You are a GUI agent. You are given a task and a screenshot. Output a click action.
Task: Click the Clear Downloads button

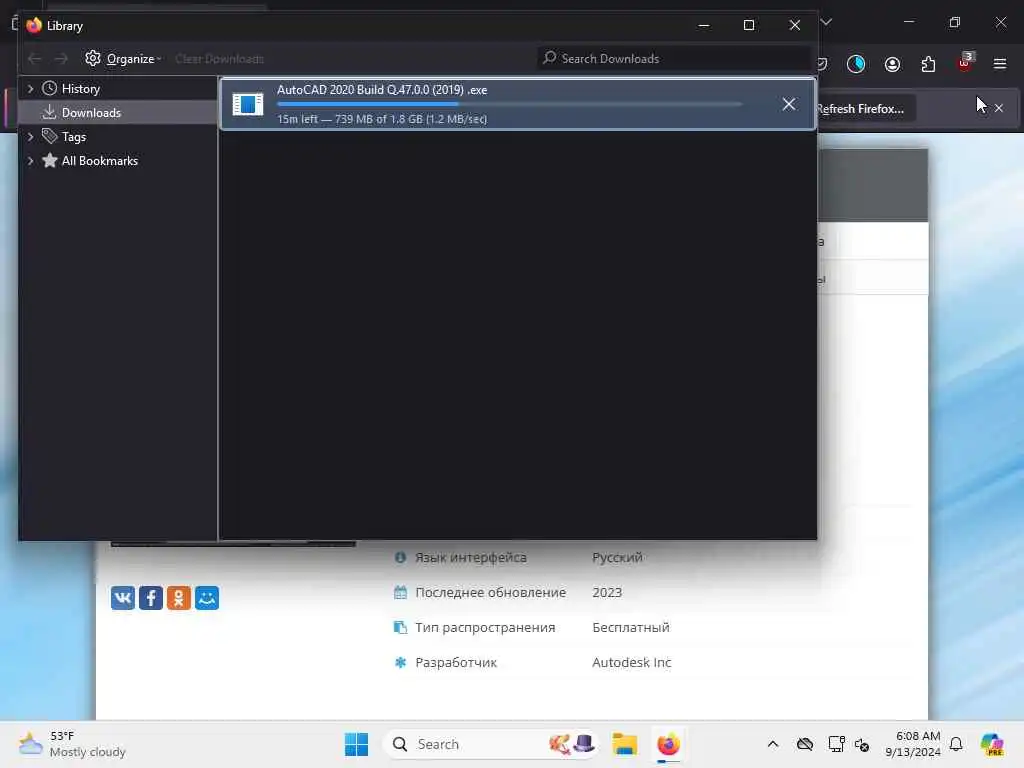pos(219,59)
